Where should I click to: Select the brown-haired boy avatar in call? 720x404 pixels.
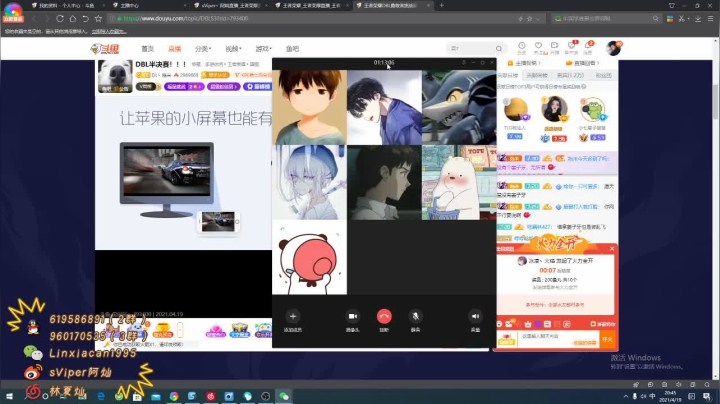309,107
